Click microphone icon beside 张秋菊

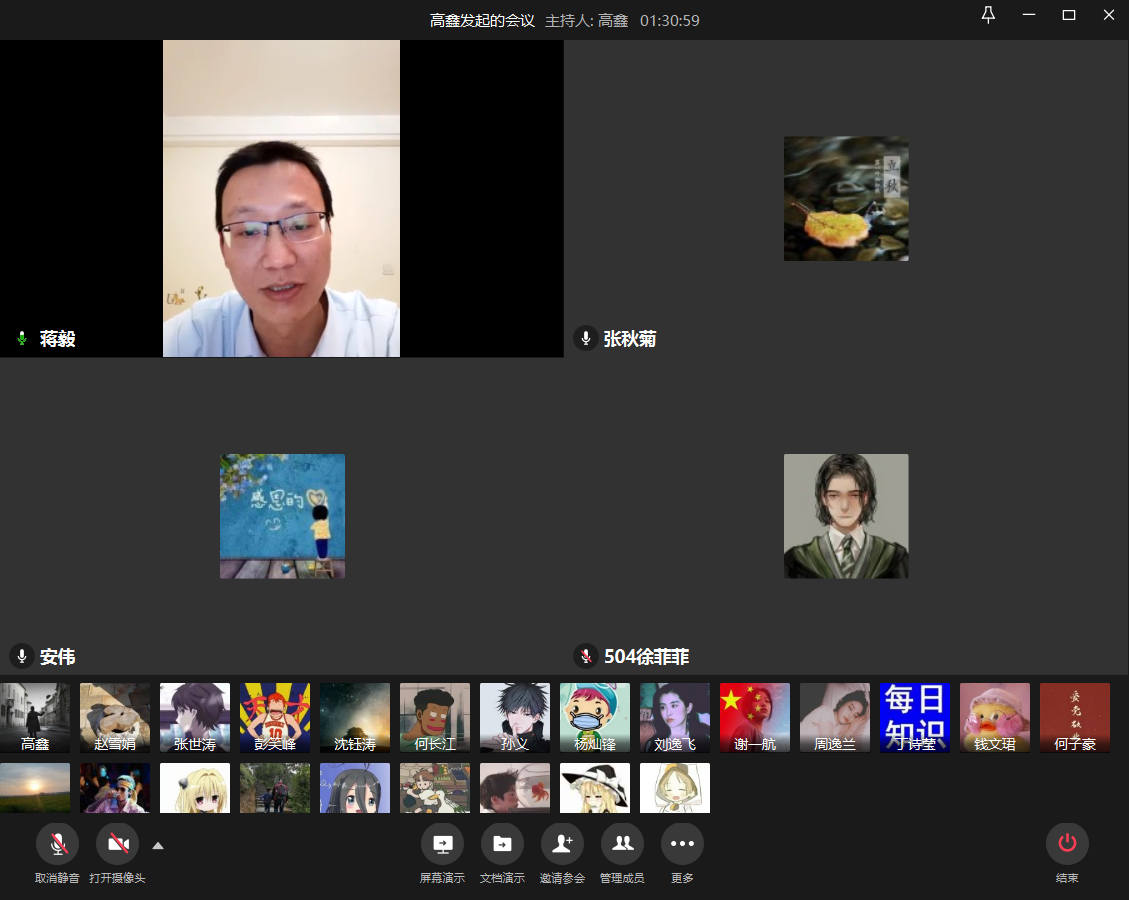tap(586, 339)
